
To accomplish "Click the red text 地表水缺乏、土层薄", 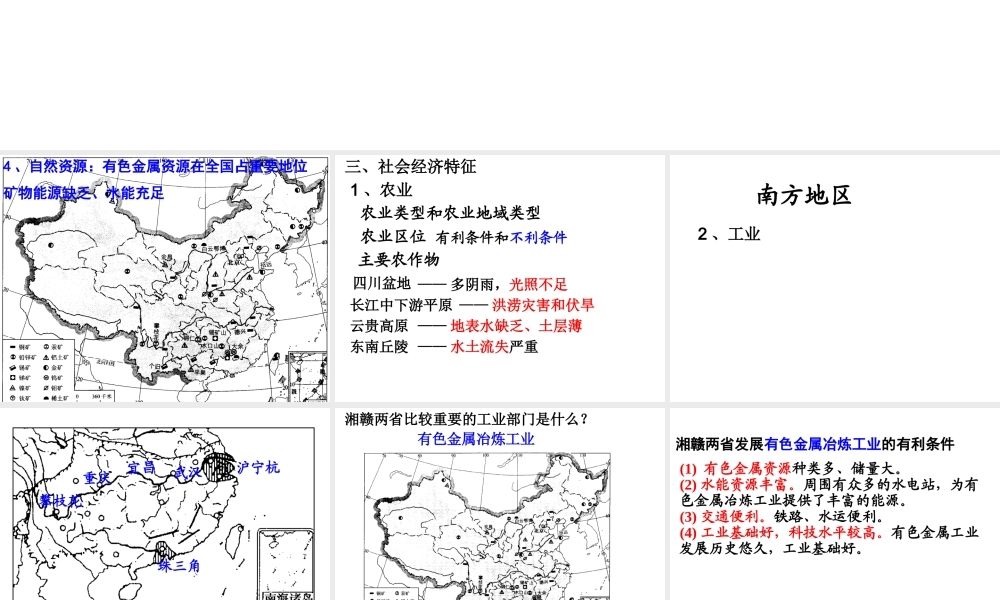I will (516, 326).
